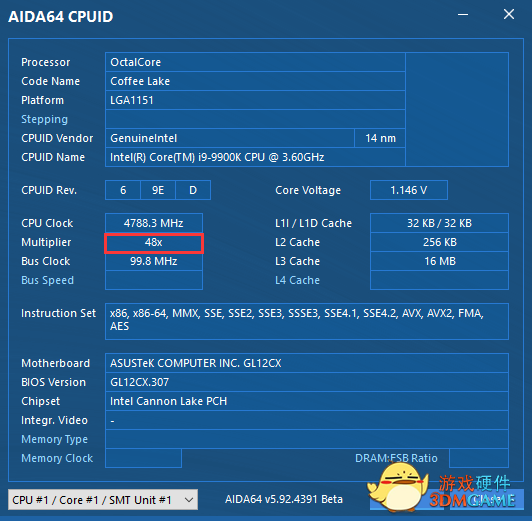Click the Stepping label

(44, 119)
